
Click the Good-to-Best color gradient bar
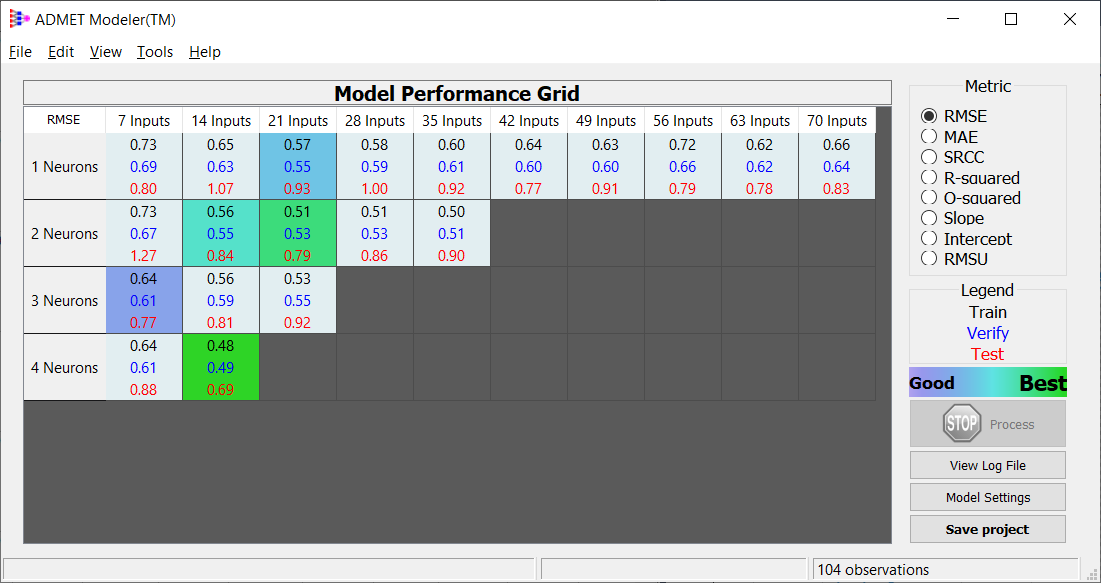tap(987, 383)
